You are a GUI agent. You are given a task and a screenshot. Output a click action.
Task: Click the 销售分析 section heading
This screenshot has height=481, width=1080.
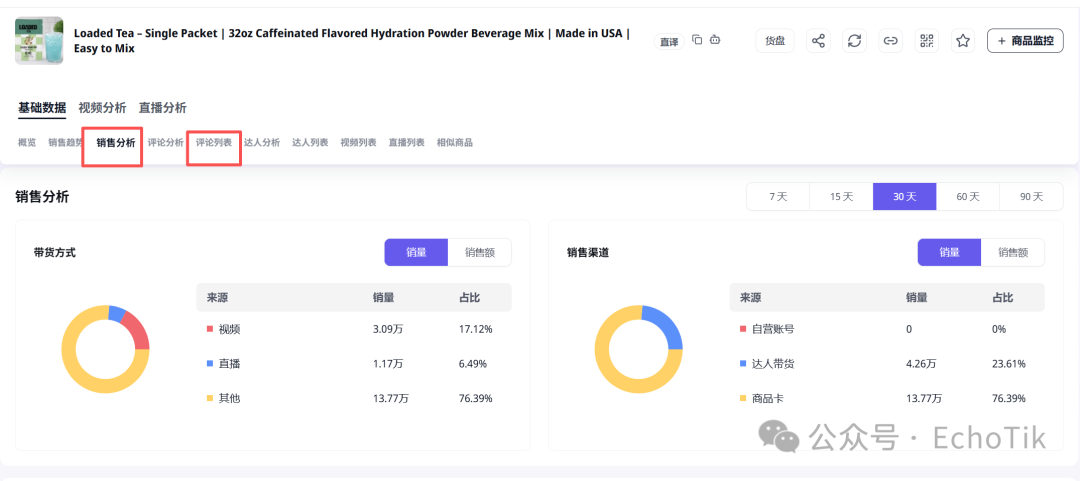(42, 197)
